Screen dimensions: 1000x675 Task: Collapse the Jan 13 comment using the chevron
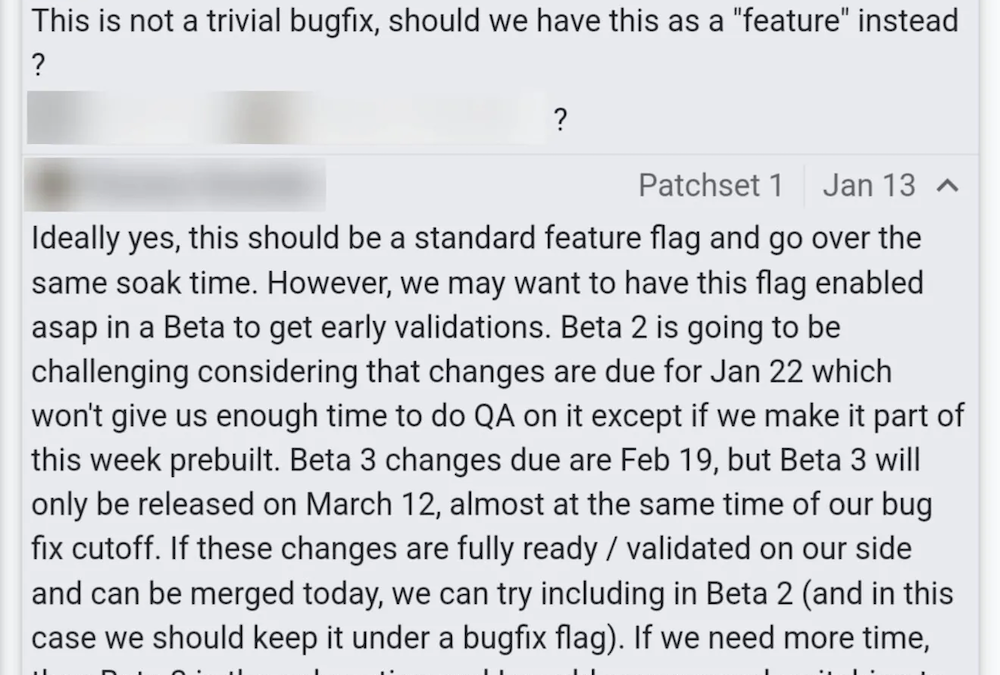(946, 186)
